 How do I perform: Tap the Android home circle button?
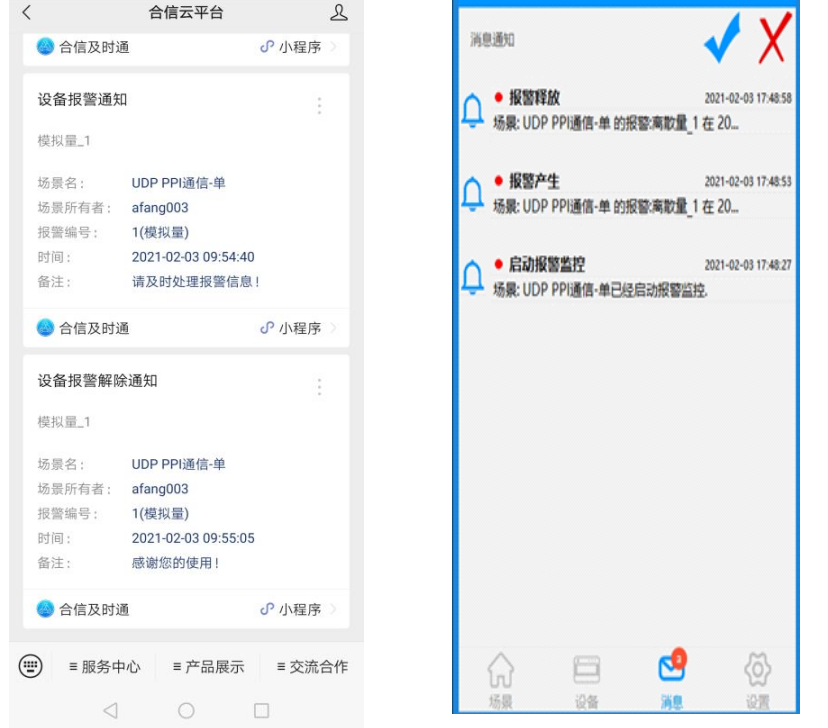point(186,710)
